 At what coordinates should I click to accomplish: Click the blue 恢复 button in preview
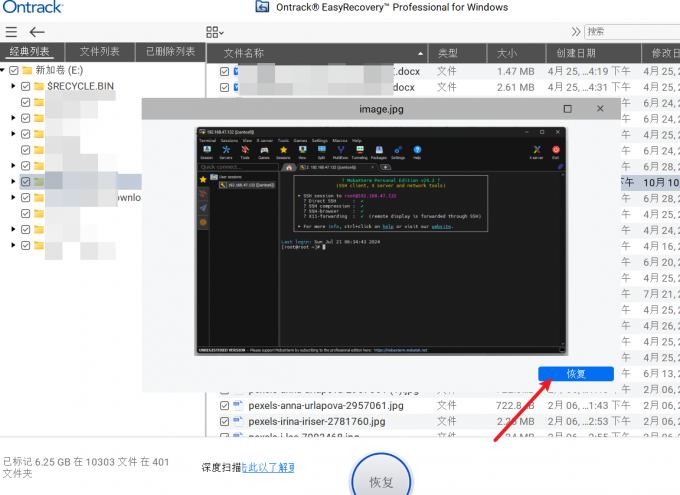click(576, 374)
